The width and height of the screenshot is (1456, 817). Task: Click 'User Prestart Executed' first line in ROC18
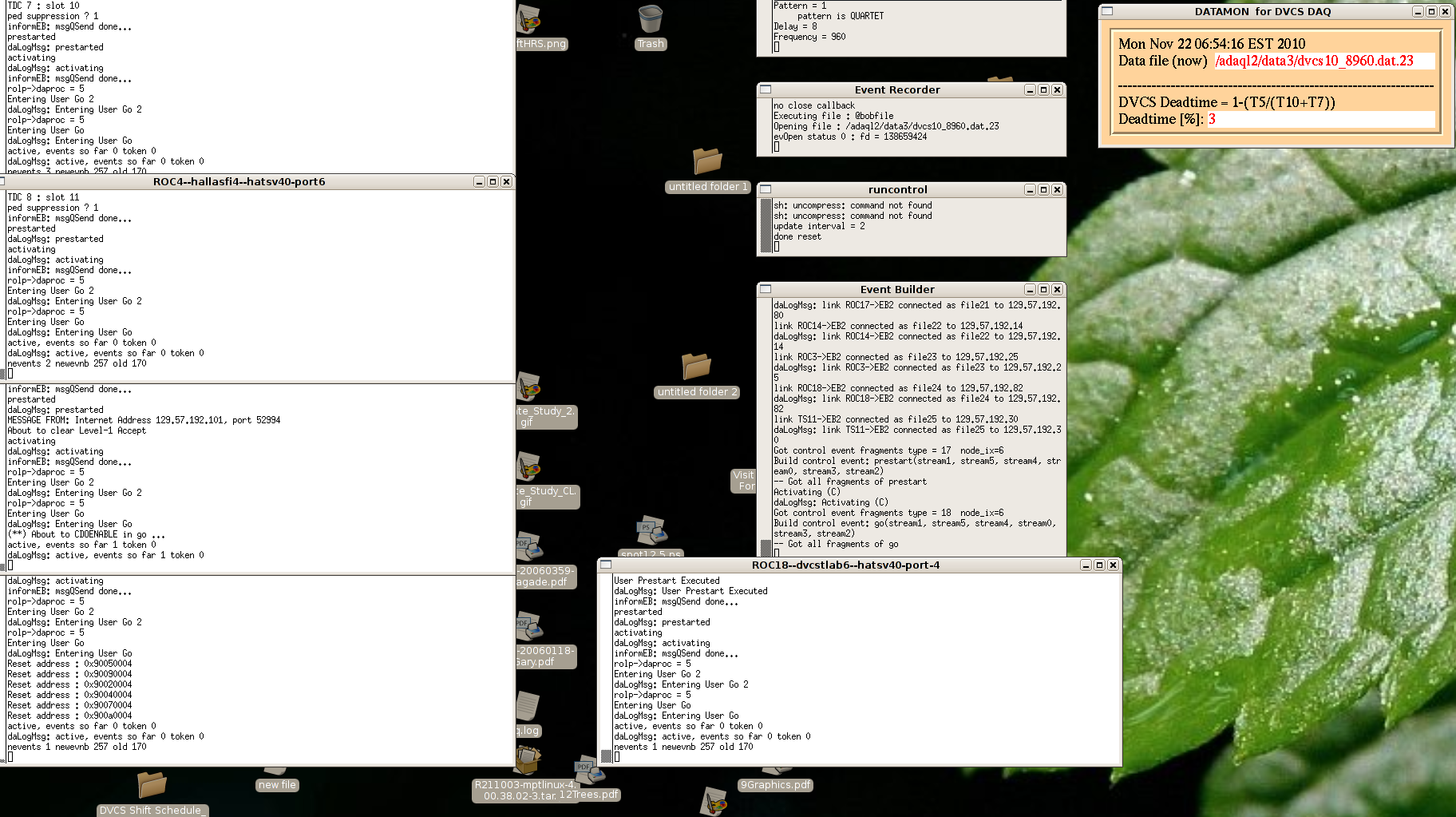pyautogui.click(x=667, y=581)
